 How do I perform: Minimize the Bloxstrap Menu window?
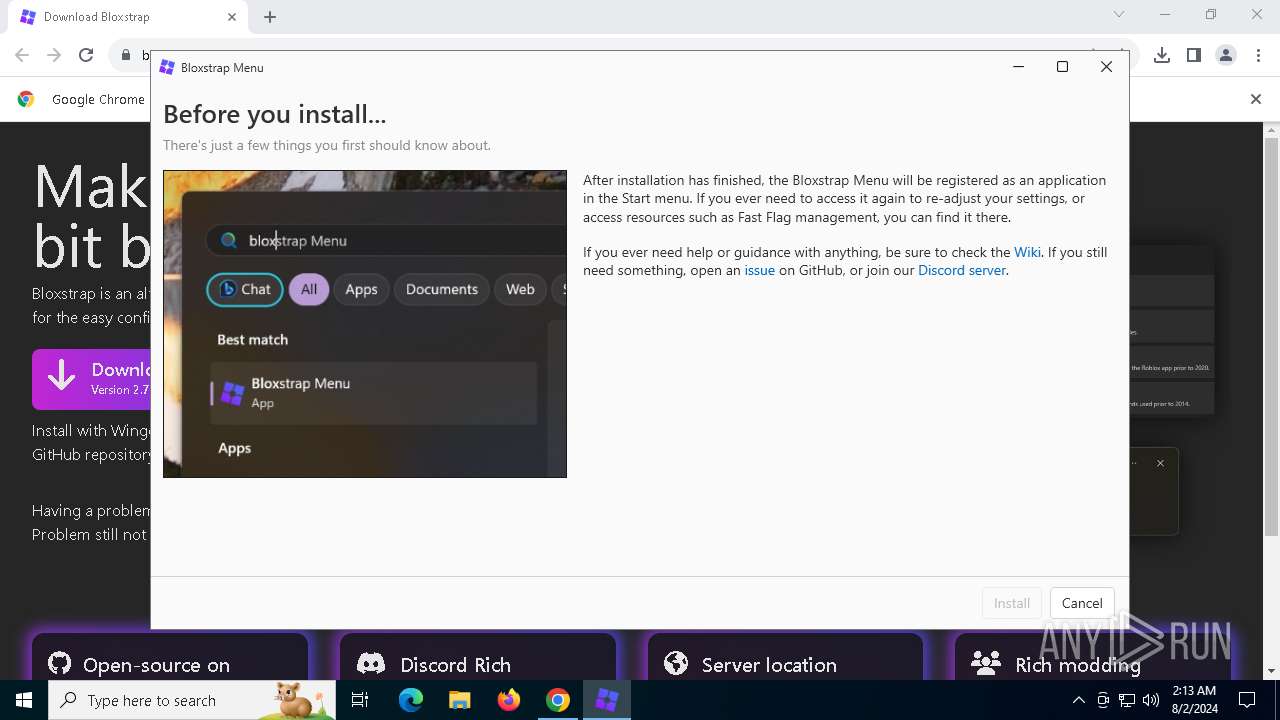(x=1018, y=67)
